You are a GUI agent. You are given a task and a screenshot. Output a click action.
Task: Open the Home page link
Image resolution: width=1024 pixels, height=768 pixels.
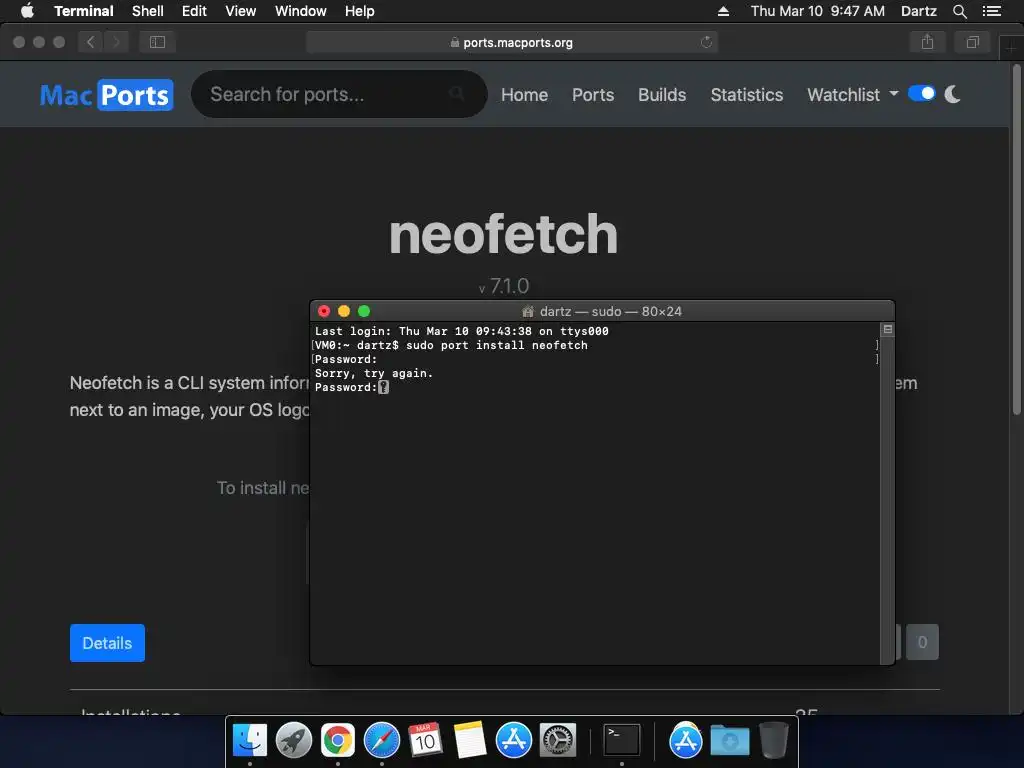point(524,95)
